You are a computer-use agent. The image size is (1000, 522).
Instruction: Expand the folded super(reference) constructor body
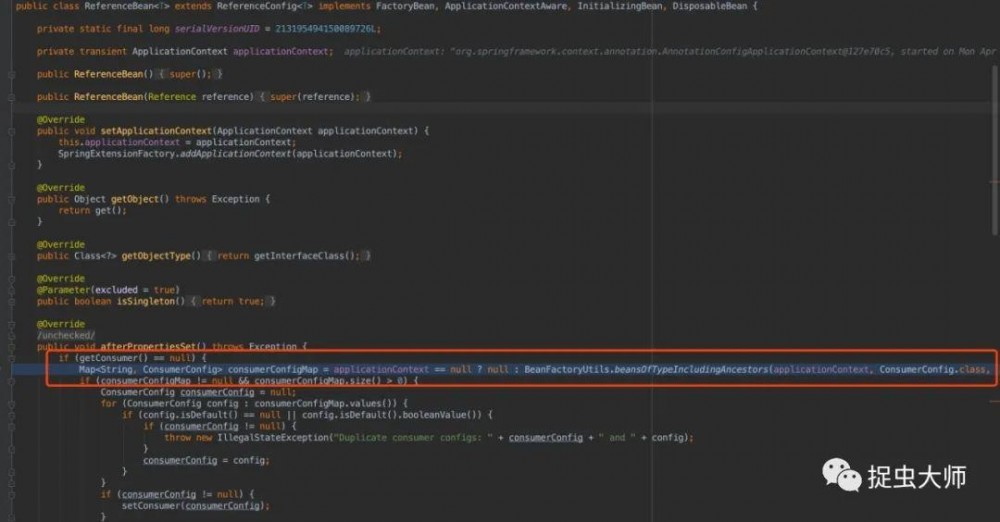pyautogui.click(x=314, y=97)
